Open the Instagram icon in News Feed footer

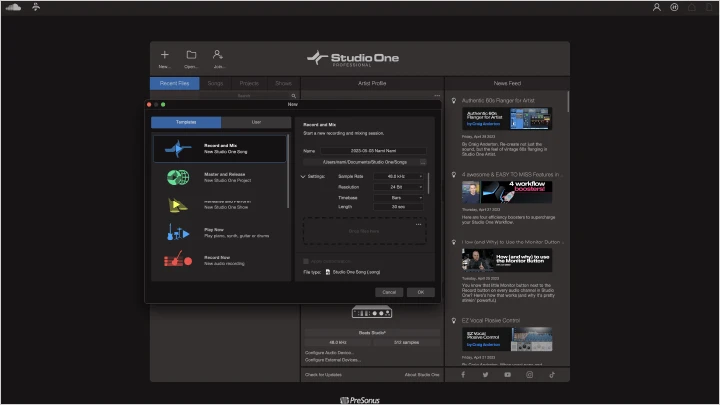coord(529,375)
